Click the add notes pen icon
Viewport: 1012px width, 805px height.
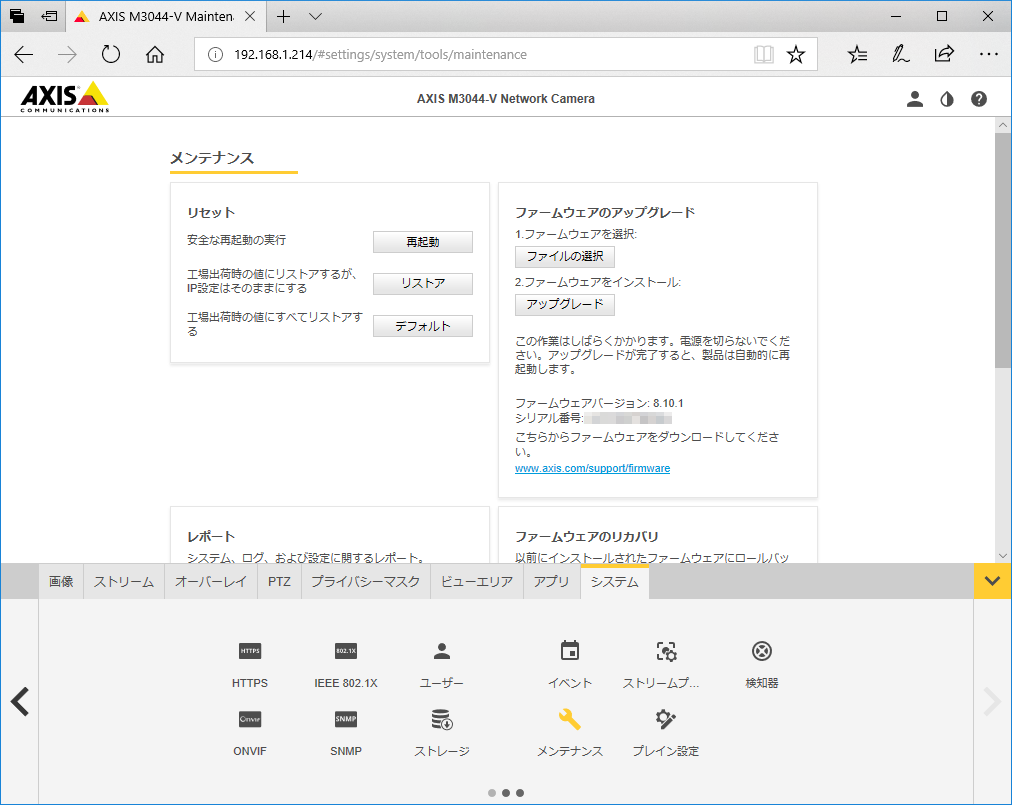900,54
